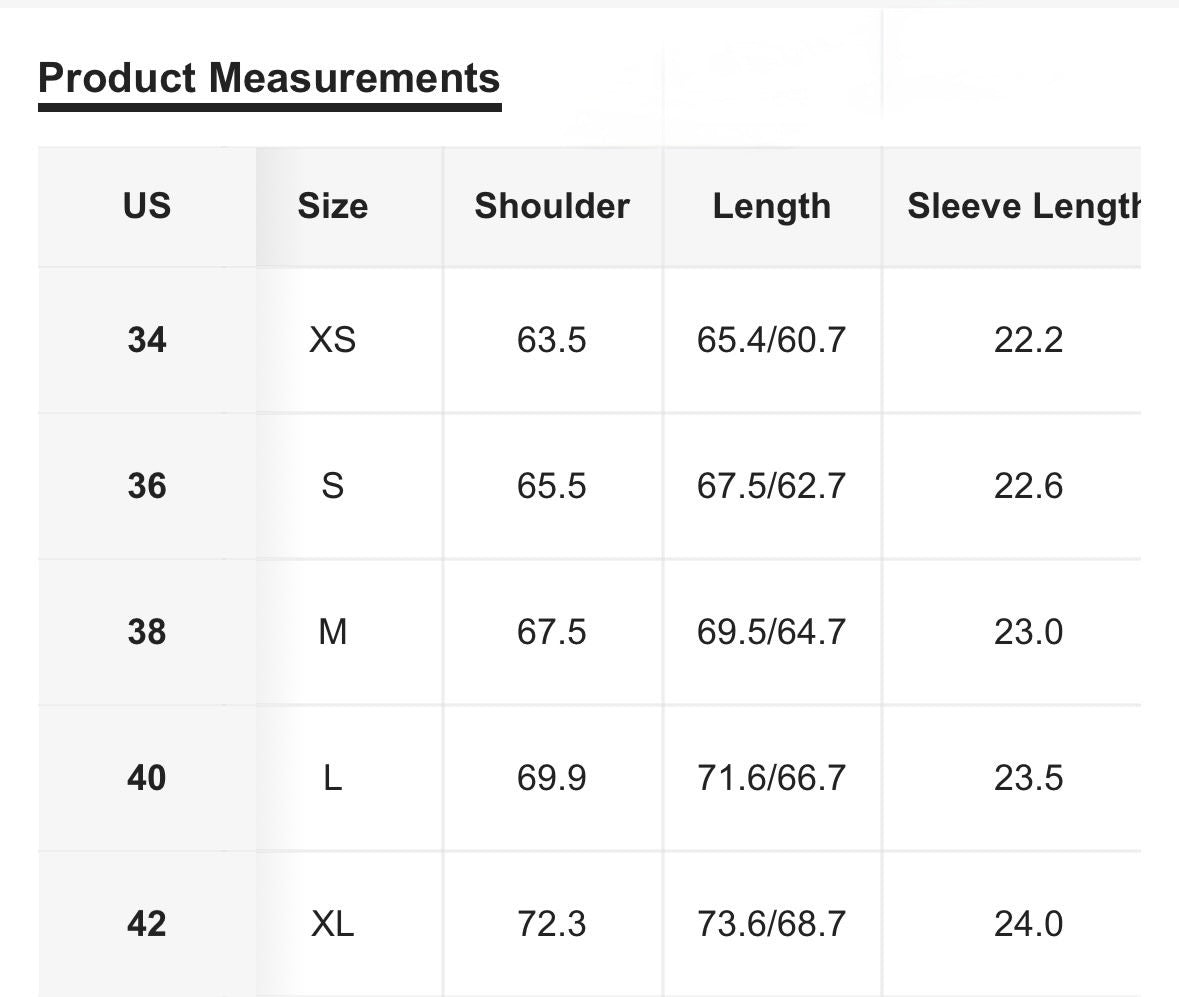
Task: Select the US column header
Action: click(x=147, y=206)
